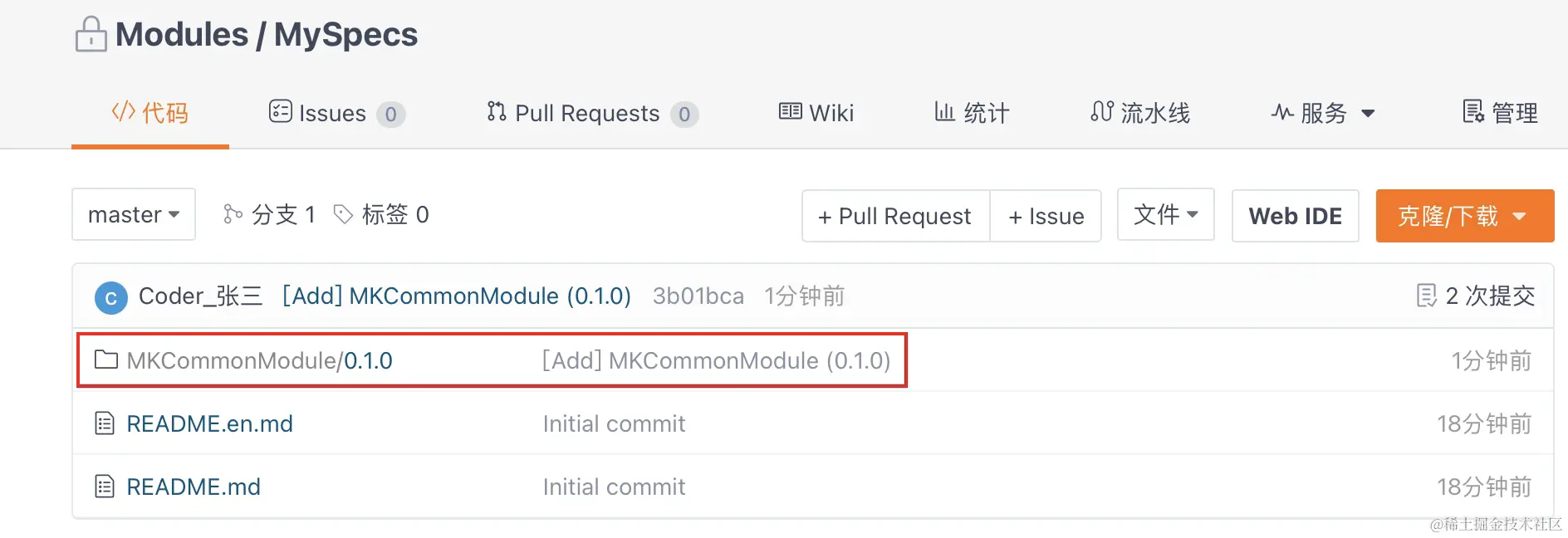Go to the 流水线 pipeline tab
Viewport: 1568px width, 538px height.
1140,113
